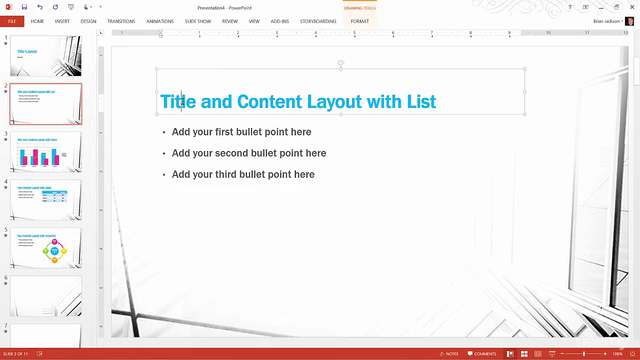
Task: Open the REVIEW tab
Action: pos(230,21)
